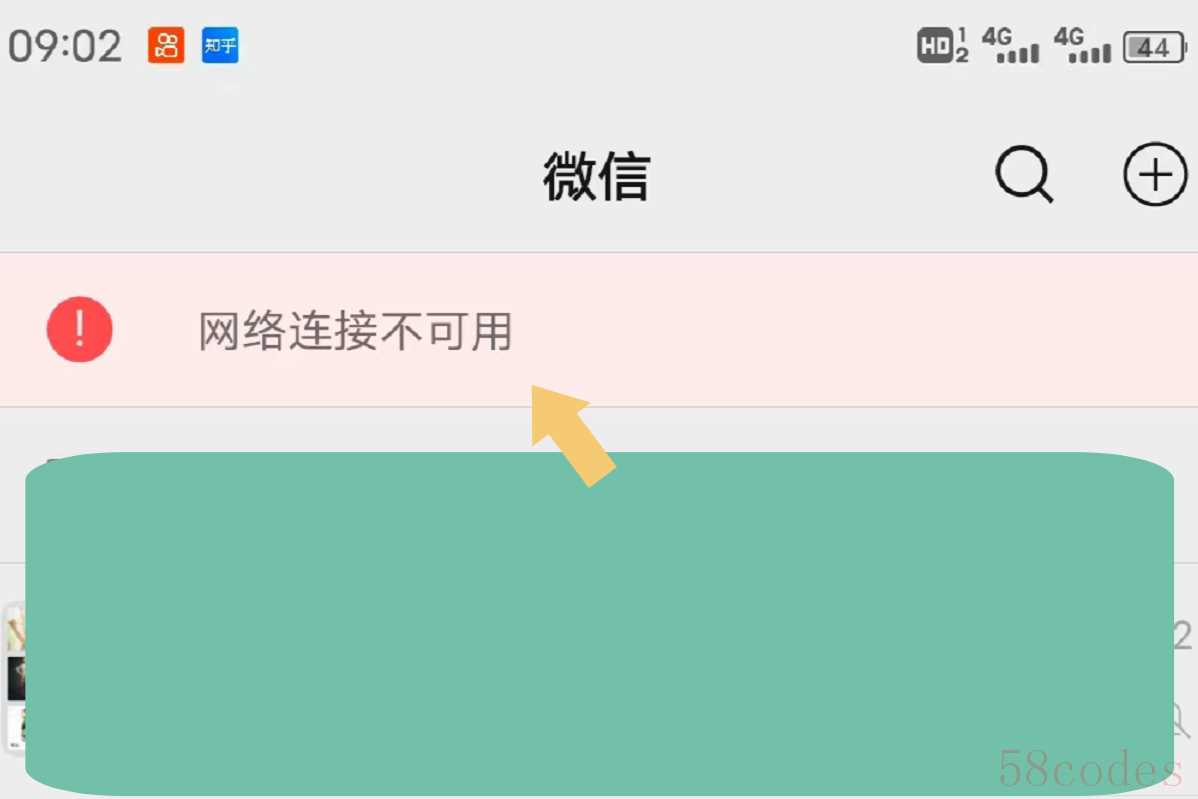
Task: Tap the pink network error banner background
Action: coord(599,329)
